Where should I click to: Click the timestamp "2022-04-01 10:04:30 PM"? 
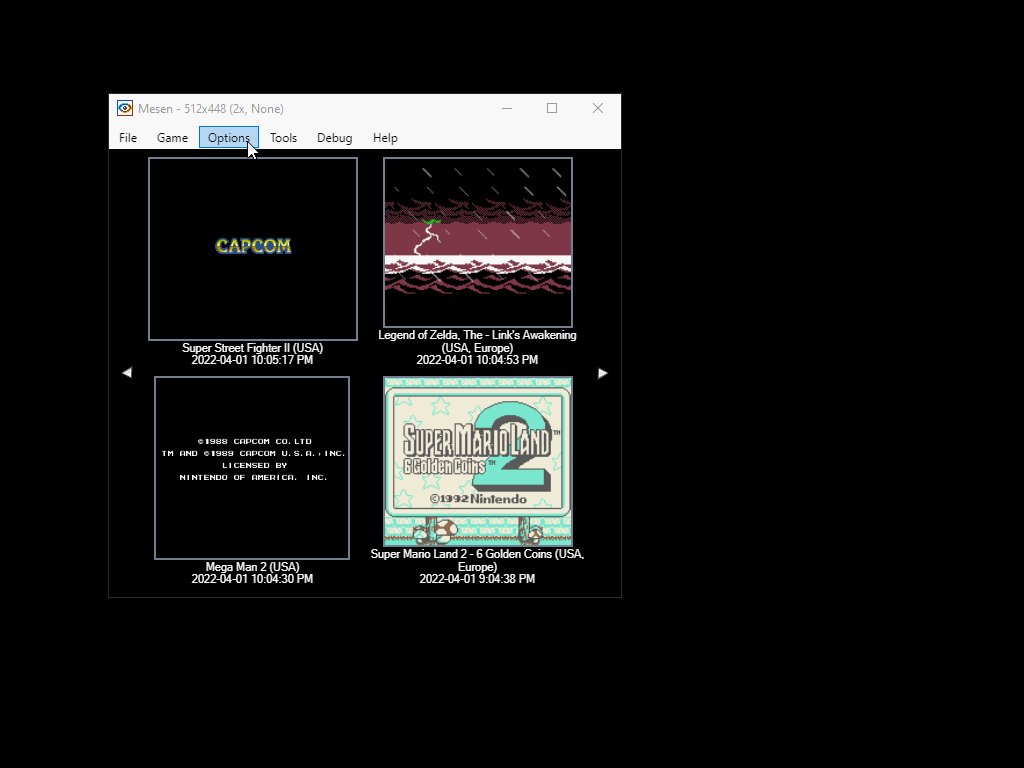[x=252, y=579]
